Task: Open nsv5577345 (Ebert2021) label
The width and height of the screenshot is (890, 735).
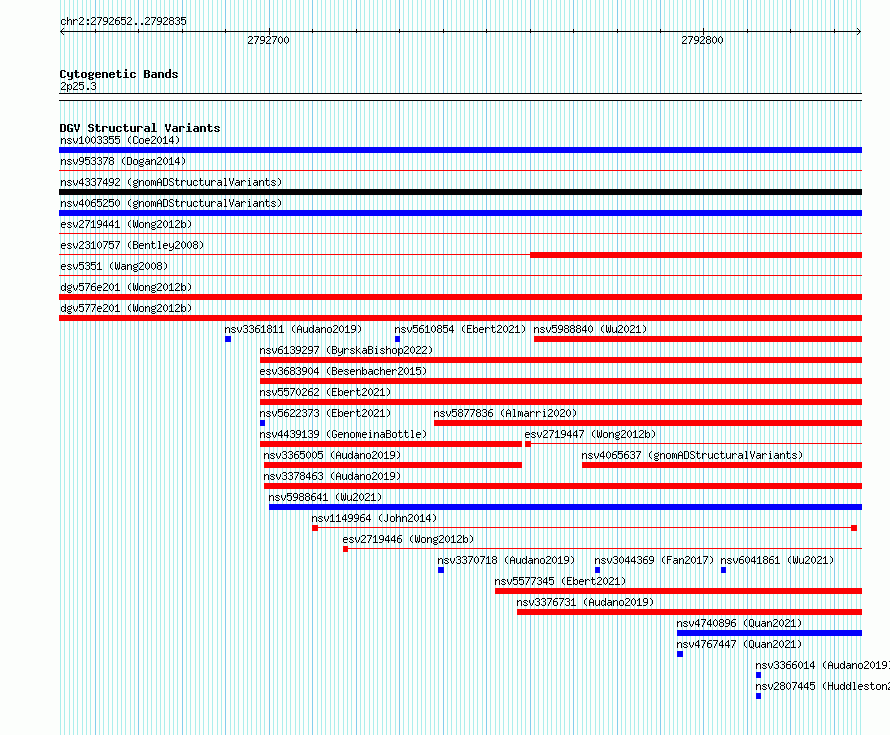Action: (560, 581)
